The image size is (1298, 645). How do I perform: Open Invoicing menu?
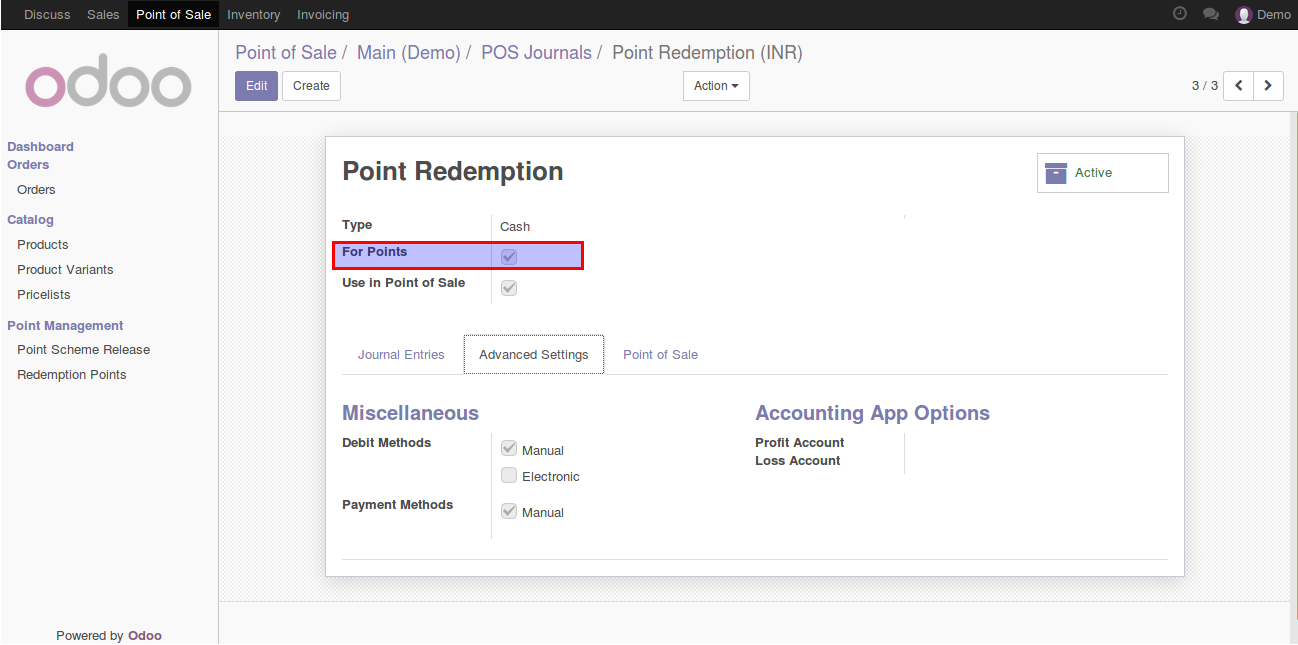323,14
